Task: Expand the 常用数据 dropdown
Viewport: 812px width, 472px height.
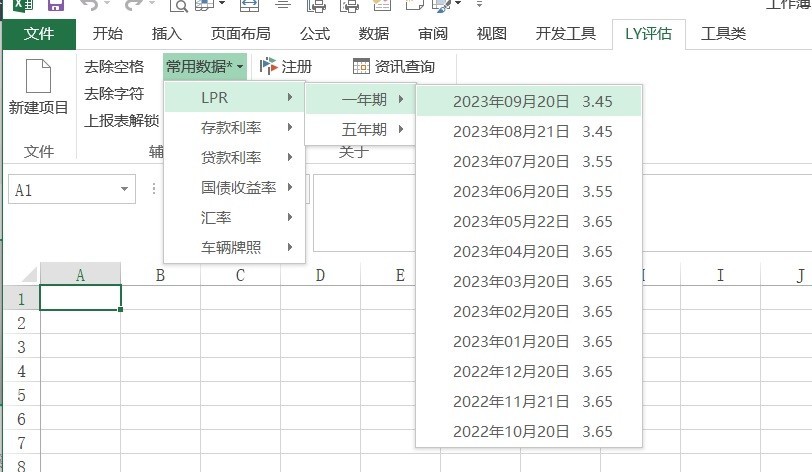Action: click(x=205, y=66)
